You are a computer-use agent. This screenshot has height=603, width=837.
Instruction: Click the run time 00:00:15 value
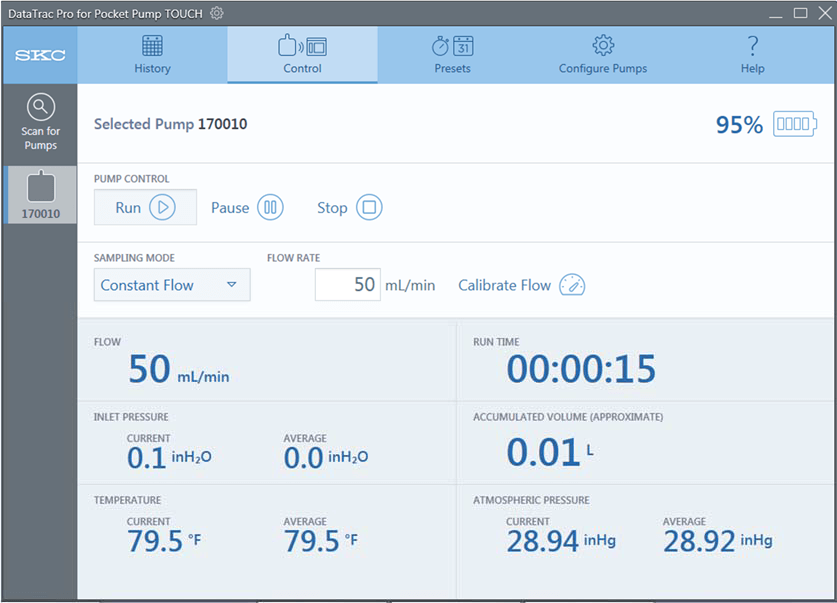click(x=581, y=369)
